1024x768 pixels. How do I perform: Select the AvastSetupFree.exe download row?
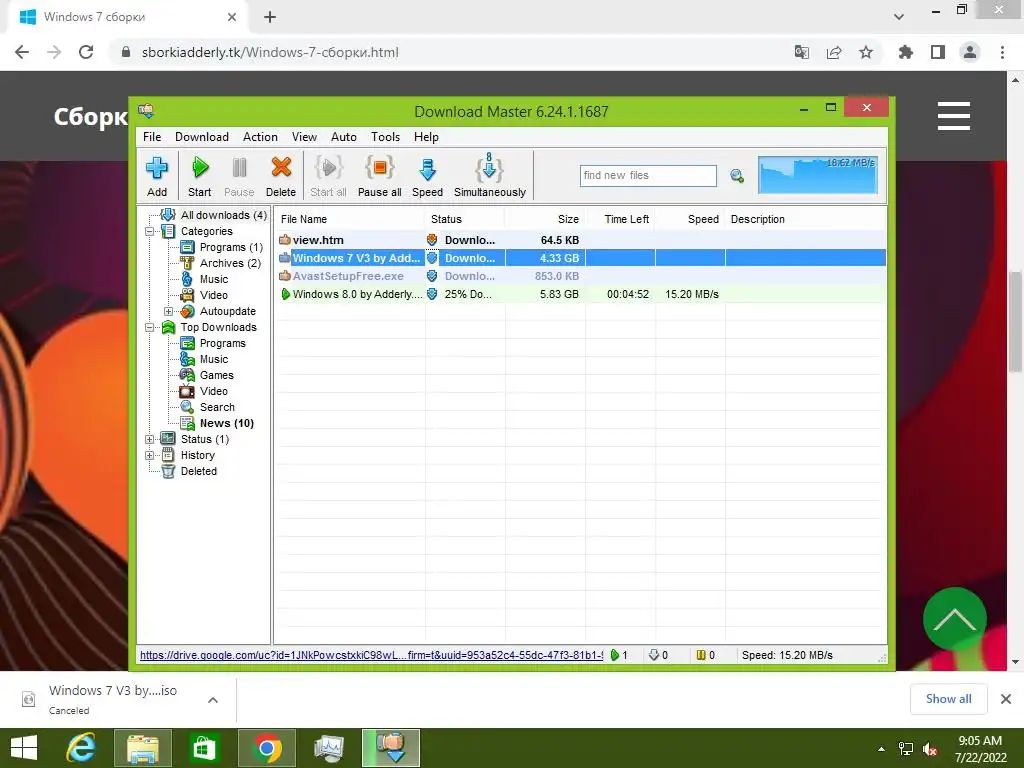(x=581, y=276)
